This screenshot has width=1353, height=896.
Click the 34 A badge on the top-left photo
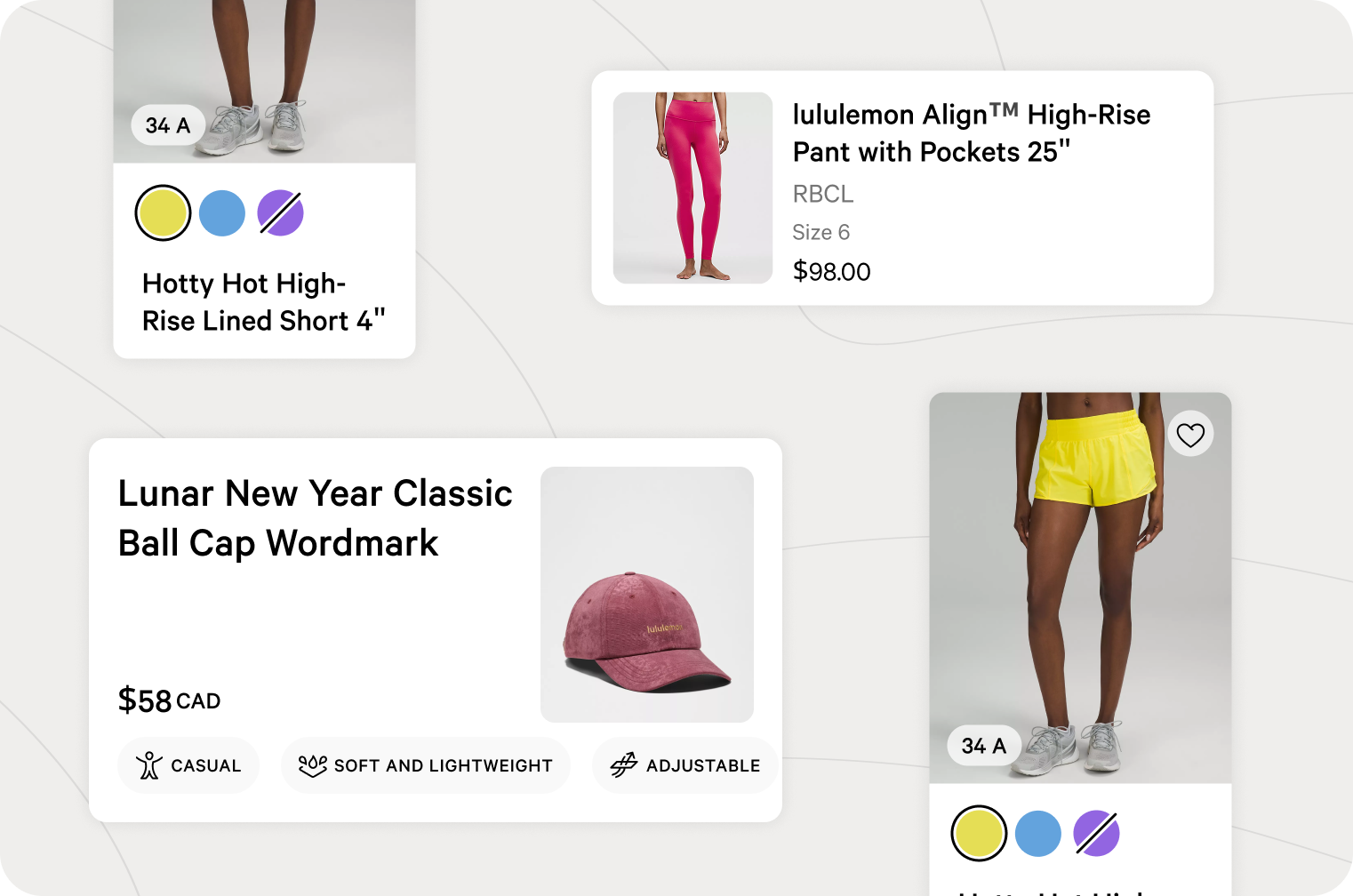[x=168, y=125]
